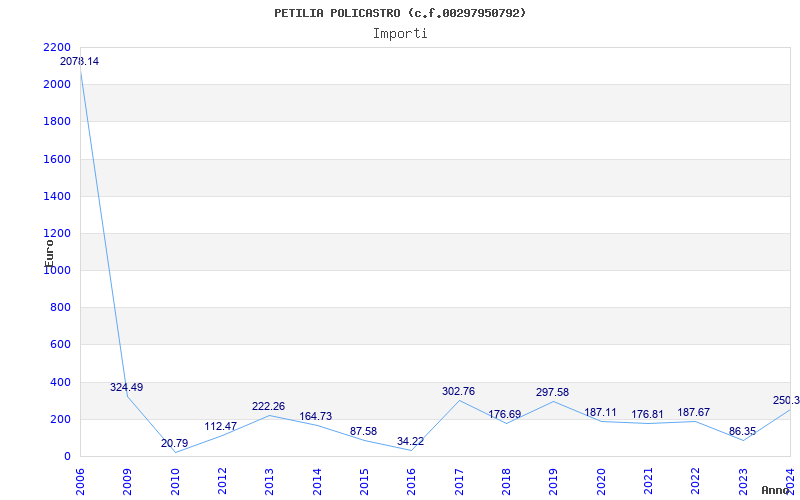Click the y-axis tick 600

coord(60,345)
